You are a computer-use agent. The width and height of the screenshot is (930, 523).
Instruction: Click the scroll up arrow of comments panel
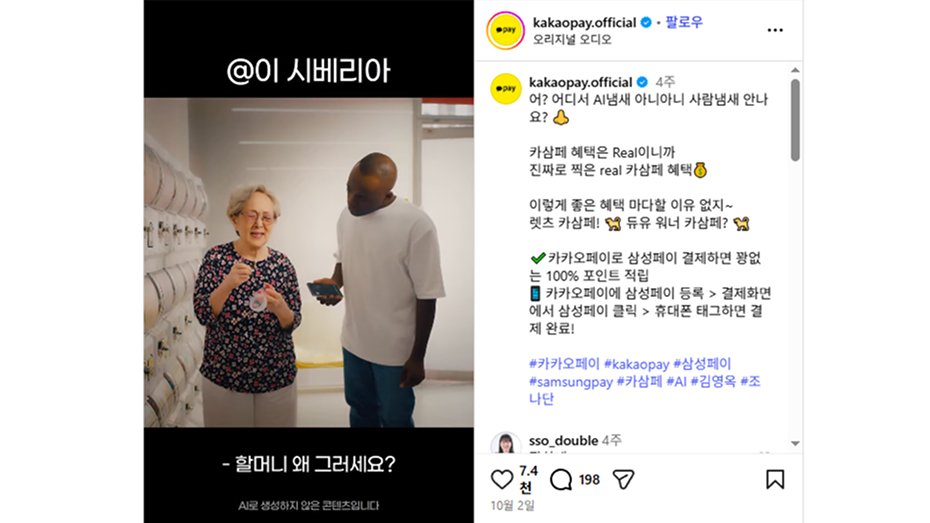(795, 71)
